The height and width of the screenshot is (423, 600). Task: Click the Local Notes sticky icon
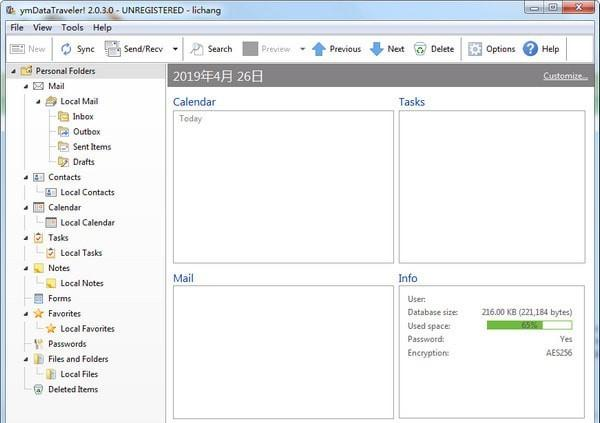[51, 283]
